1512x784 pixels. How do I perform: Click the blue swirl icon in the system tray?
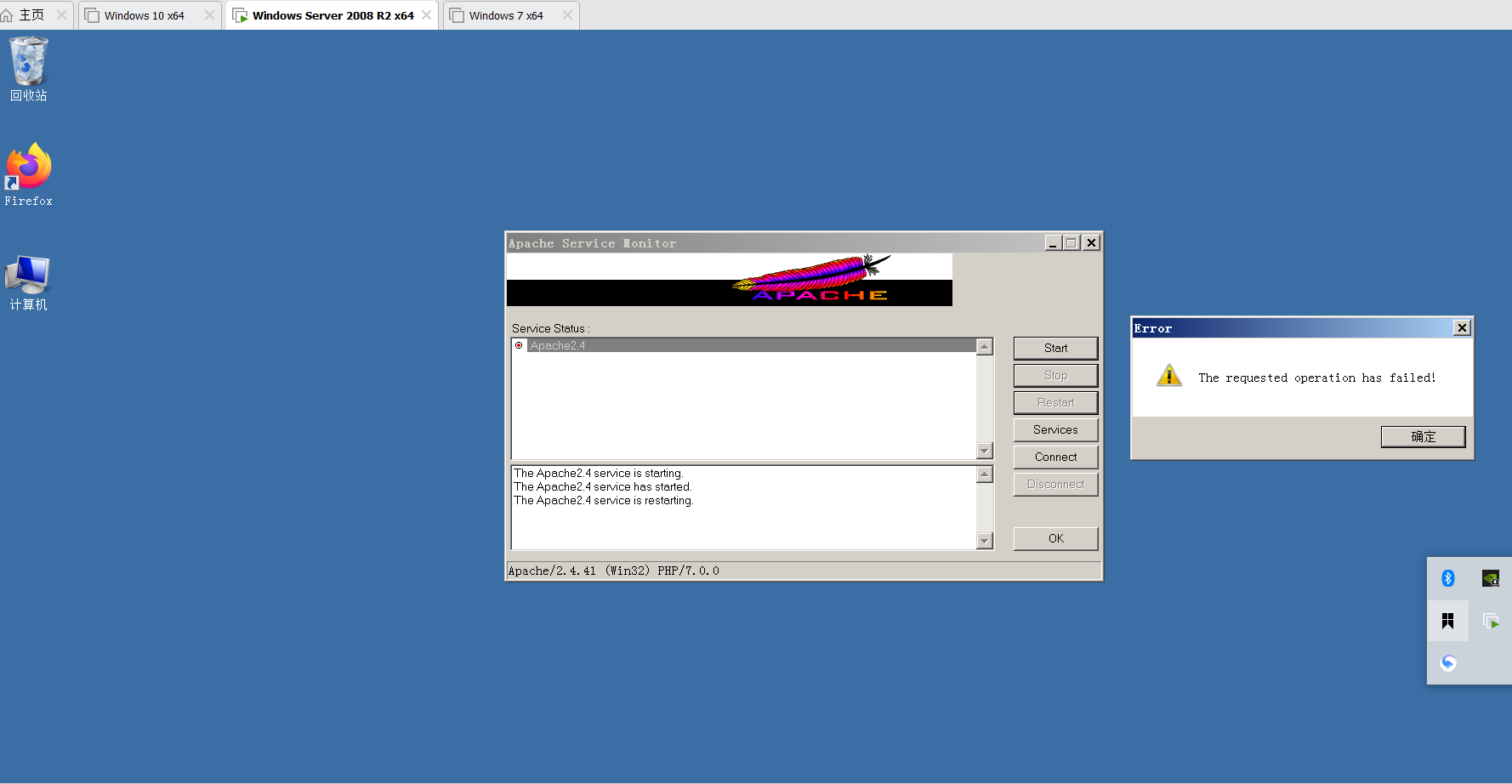pos(1448,662)
